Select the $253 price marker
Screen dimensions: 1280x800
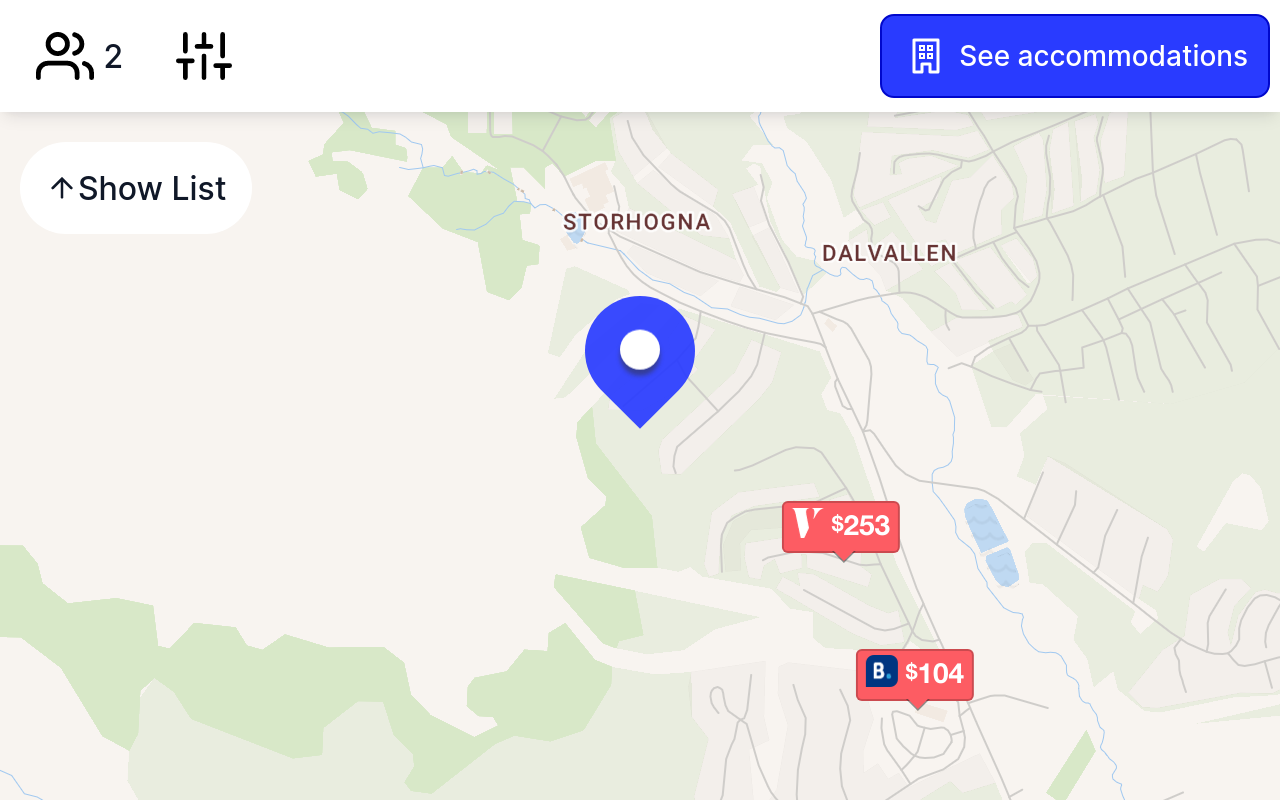841,526
